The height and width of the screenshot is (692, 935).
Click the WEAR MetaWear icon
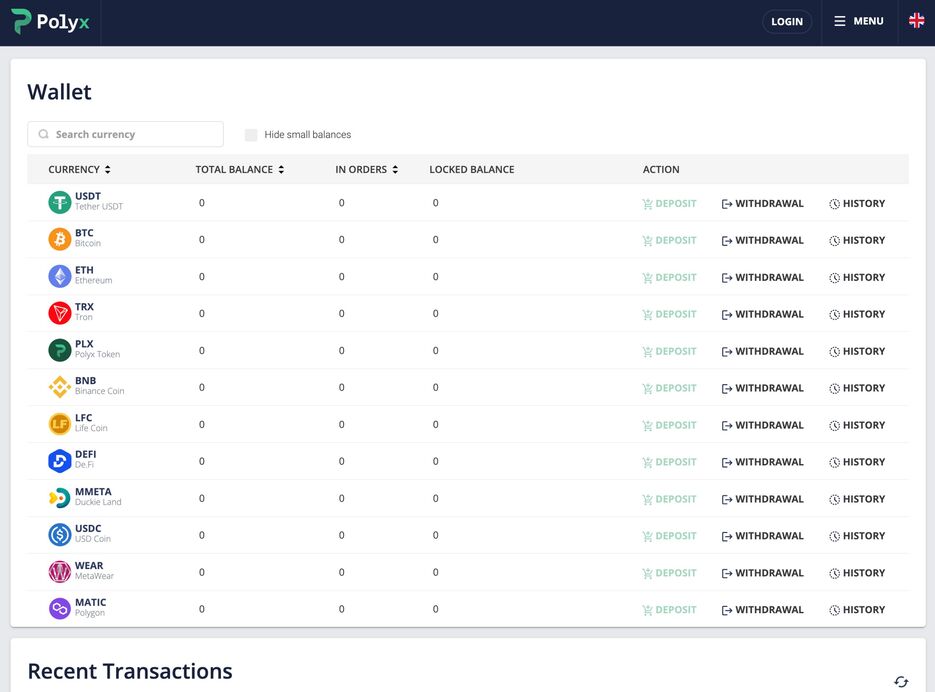(60, 572)
